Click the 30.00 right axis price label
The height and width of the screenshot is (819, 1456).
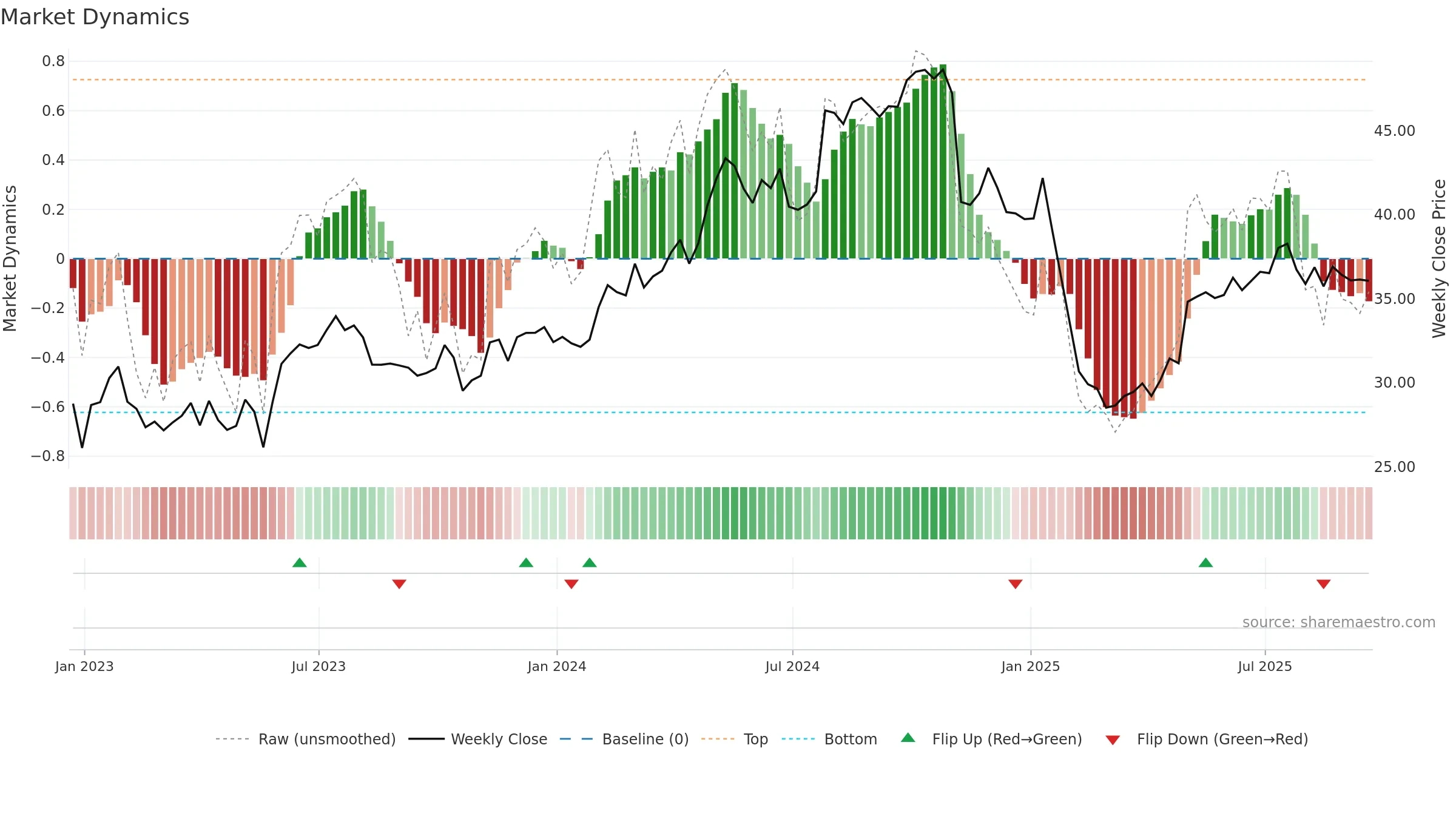click(1395, 383)
